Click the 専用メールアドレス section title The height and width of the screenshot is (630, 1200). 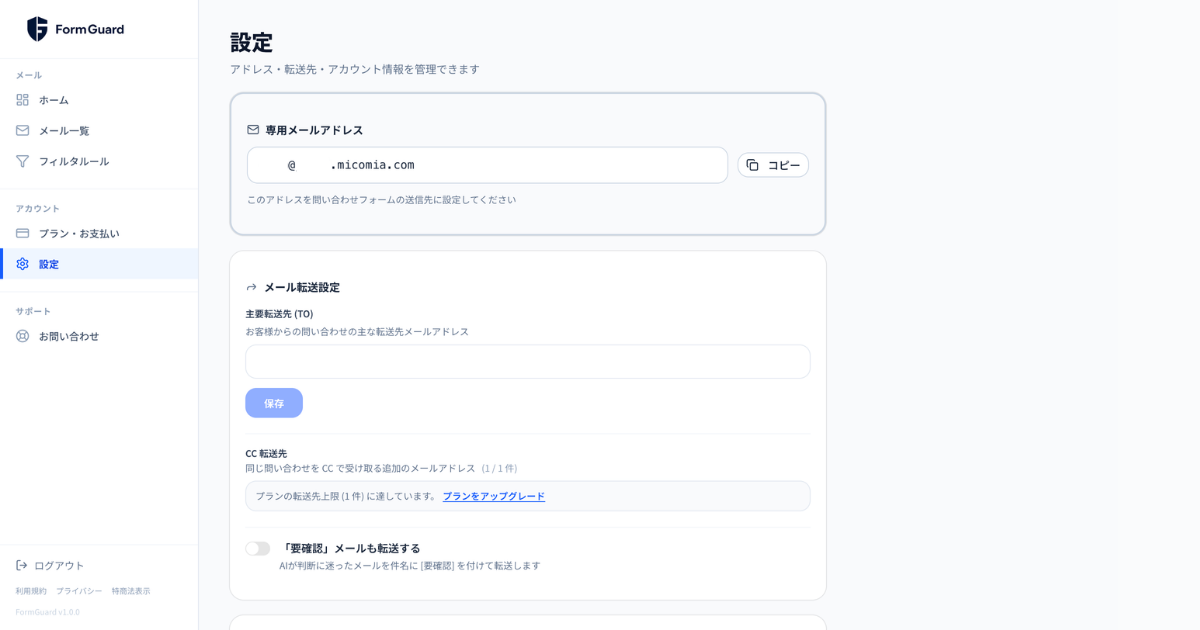tap(314, 130)
